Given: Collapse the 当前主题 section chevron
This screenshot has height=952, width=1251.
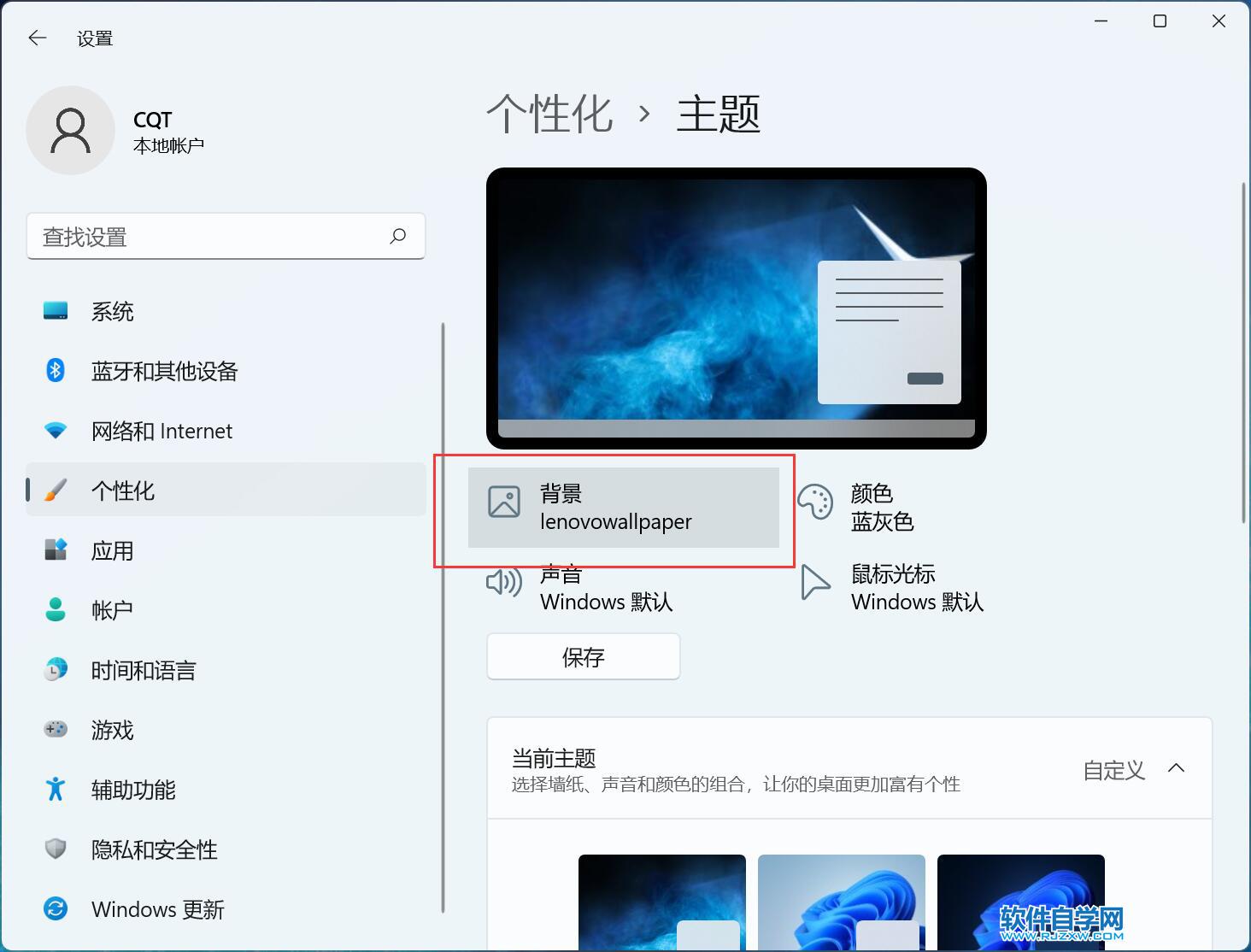Looking at the screenshot, I should coord(1176,768).
